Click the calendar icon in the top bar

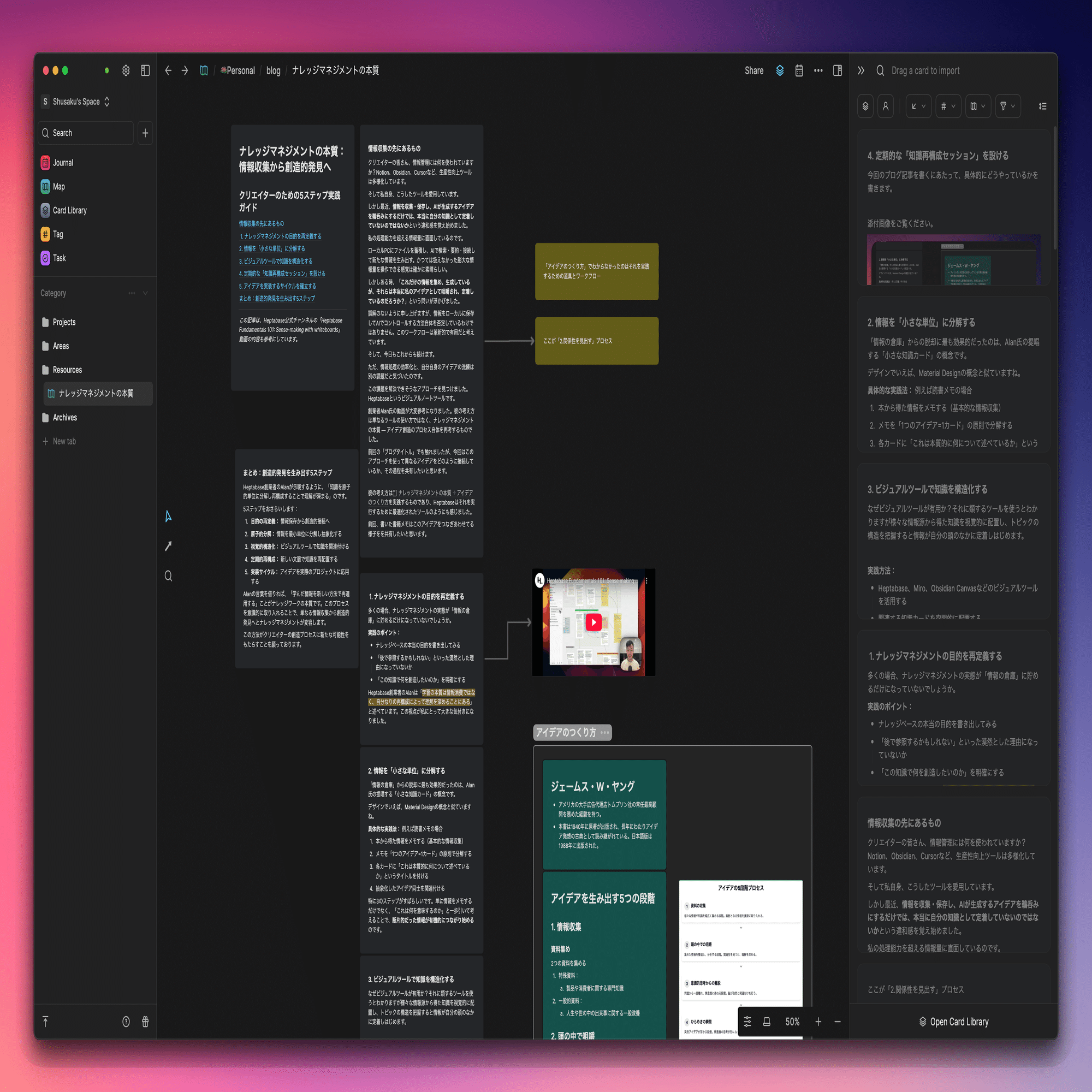(x=799, y=70)
